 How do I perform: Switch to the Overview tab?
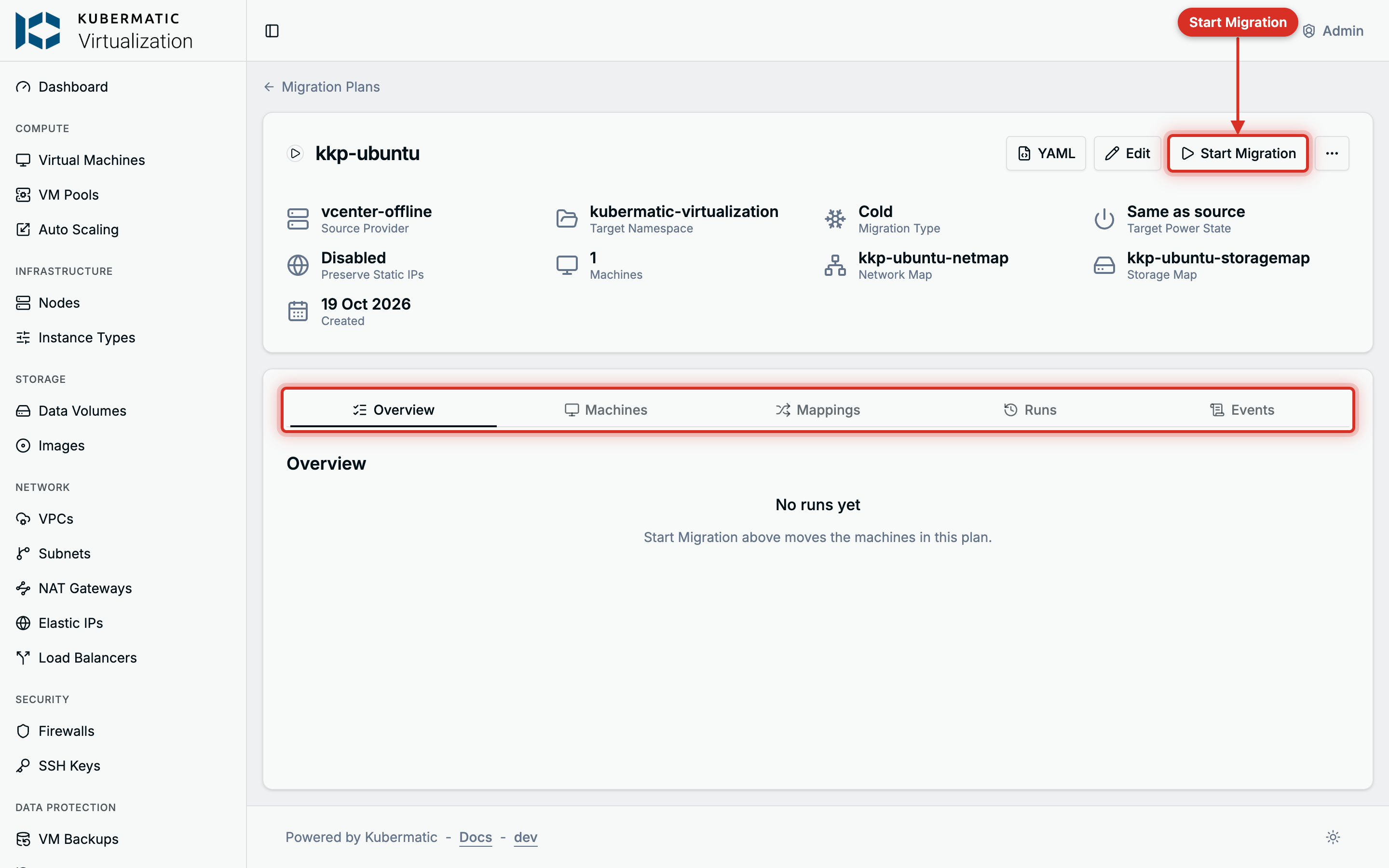click(393, 410)
